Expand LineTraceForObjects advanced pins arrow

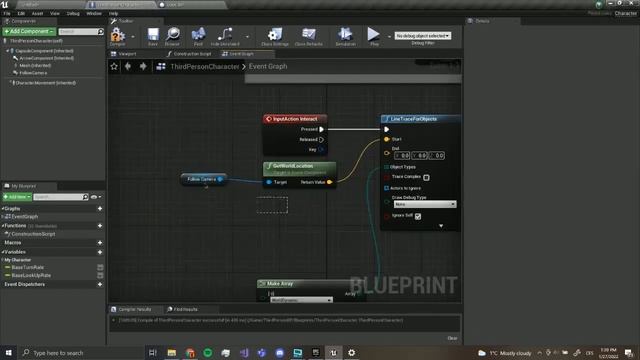[441, 226]
